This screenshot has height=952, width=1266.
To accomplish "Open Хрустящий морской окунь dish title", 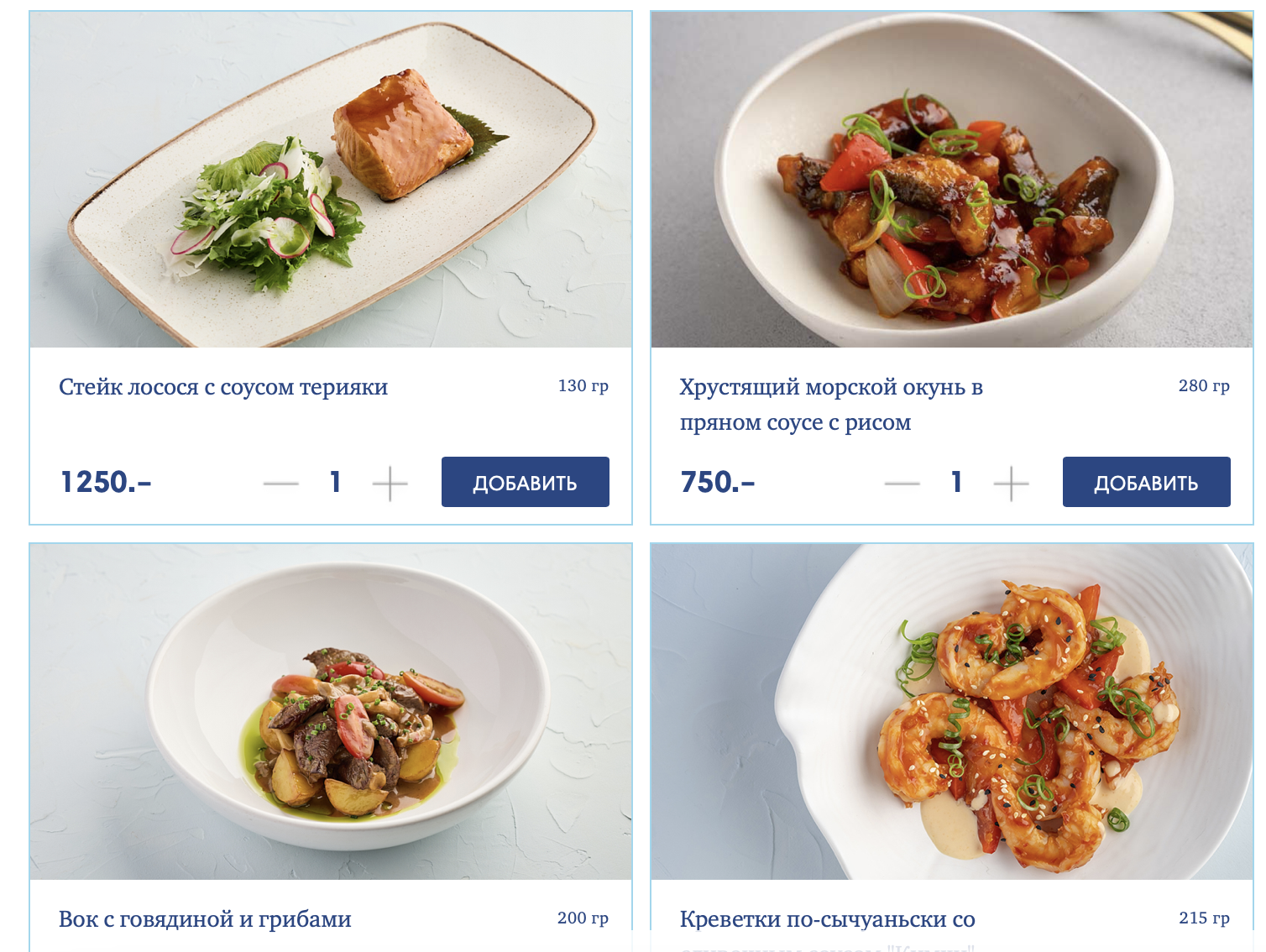I will [831, 405].
